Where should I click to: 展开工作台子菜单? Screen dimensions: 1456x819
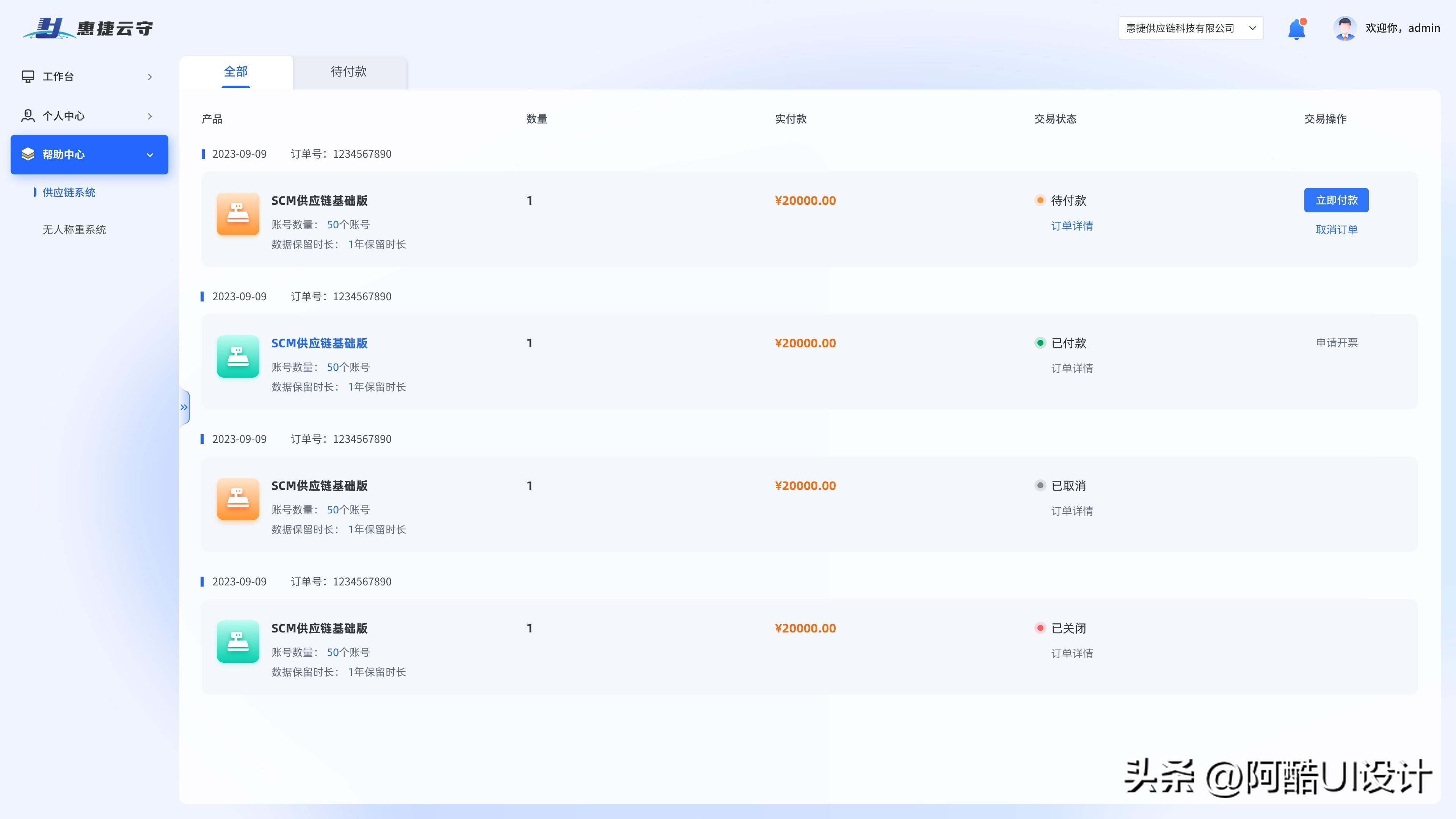click(150, 76)
